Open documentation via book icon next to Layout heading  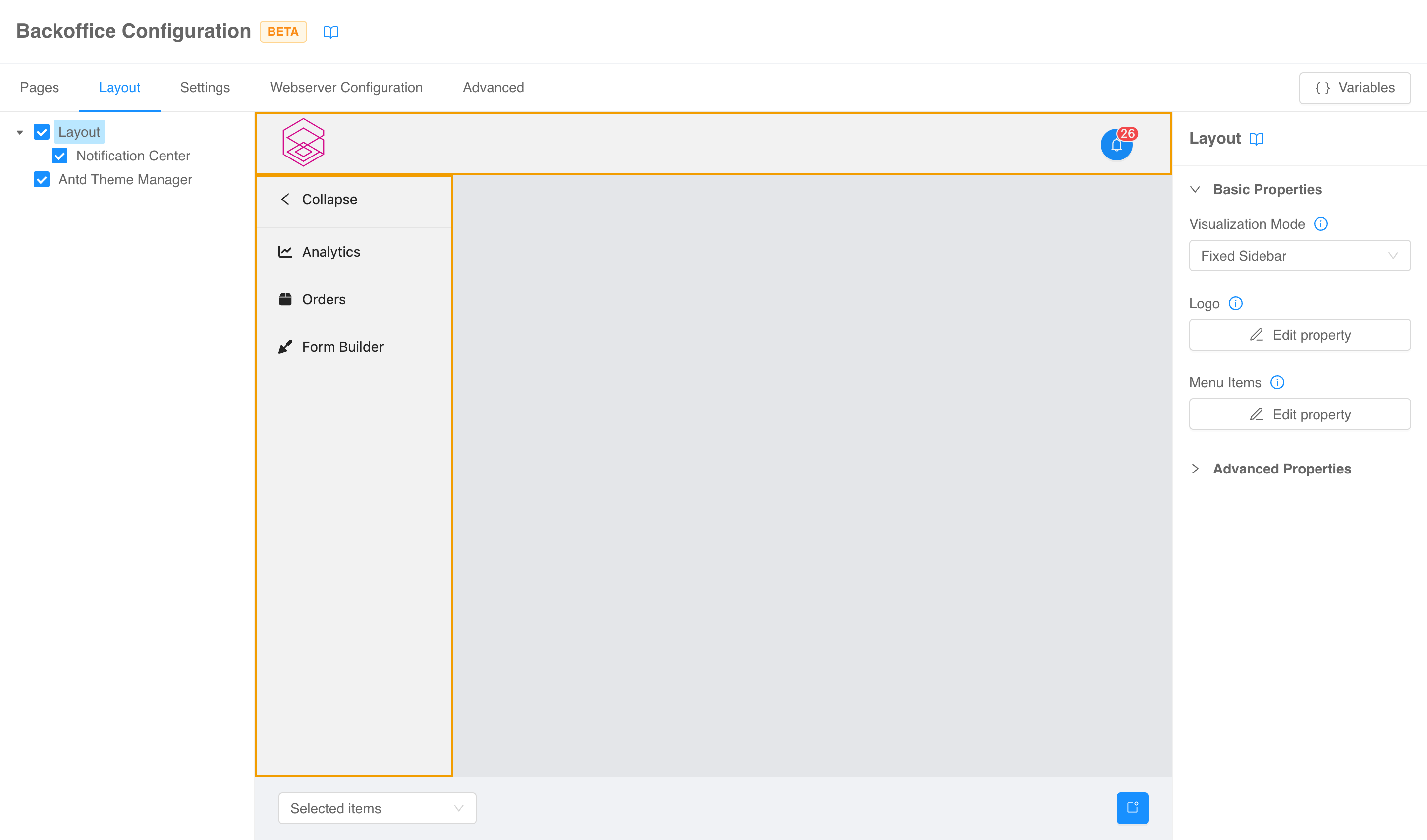pos(1257,139)
